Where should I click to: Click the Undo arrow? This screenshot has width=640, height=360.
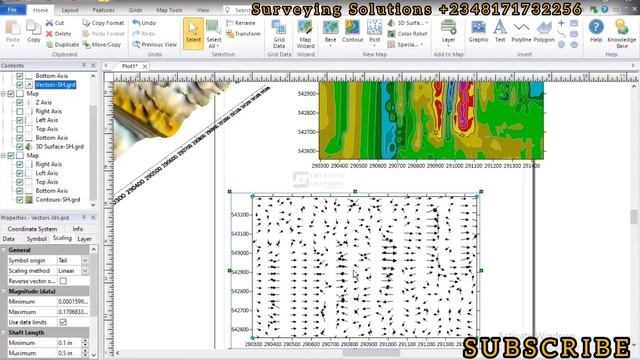[x=136, y=23]
